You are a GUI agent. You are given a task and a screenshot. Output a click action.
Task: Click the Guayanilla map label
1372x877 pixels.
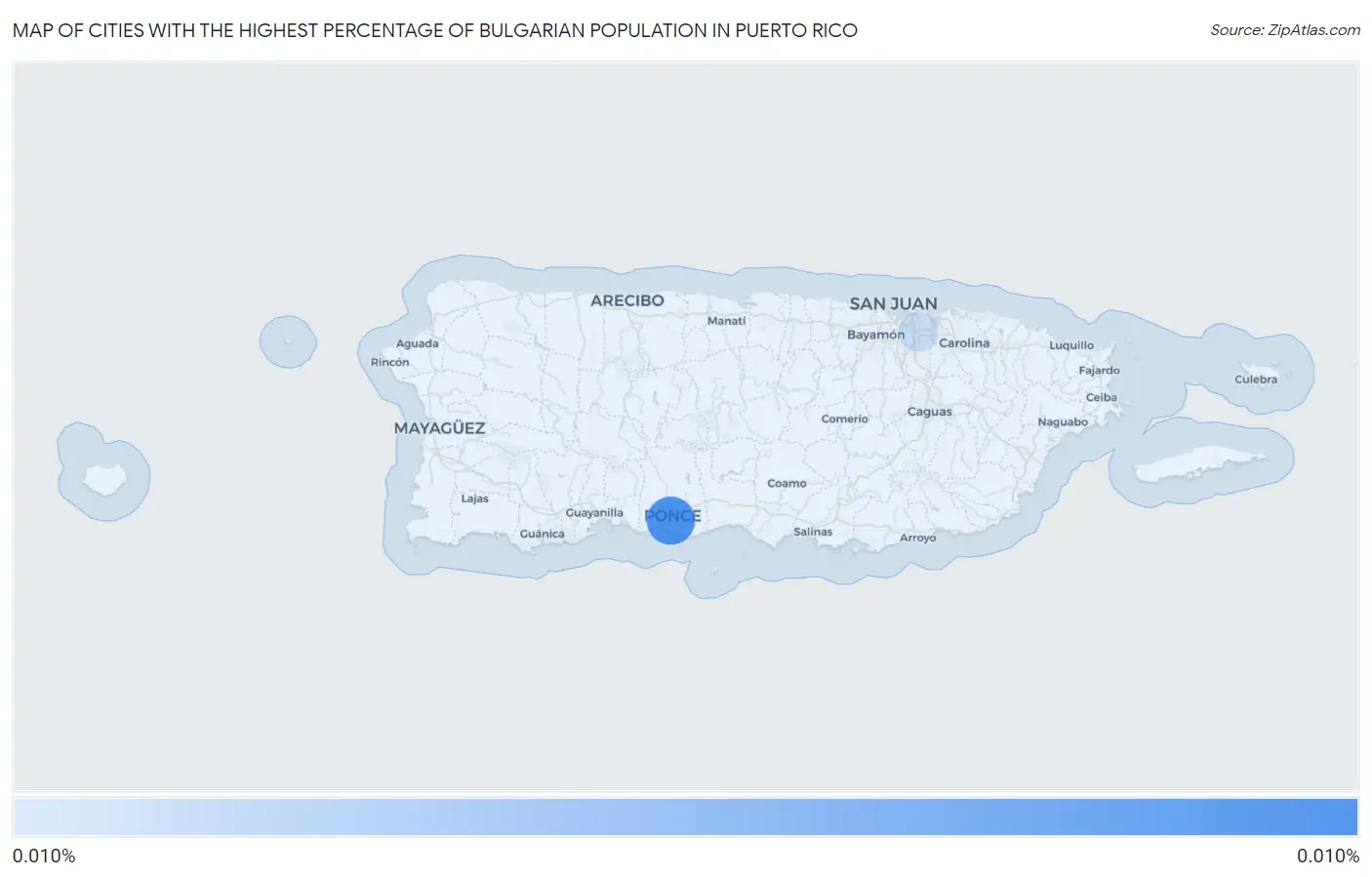point(594,513)
